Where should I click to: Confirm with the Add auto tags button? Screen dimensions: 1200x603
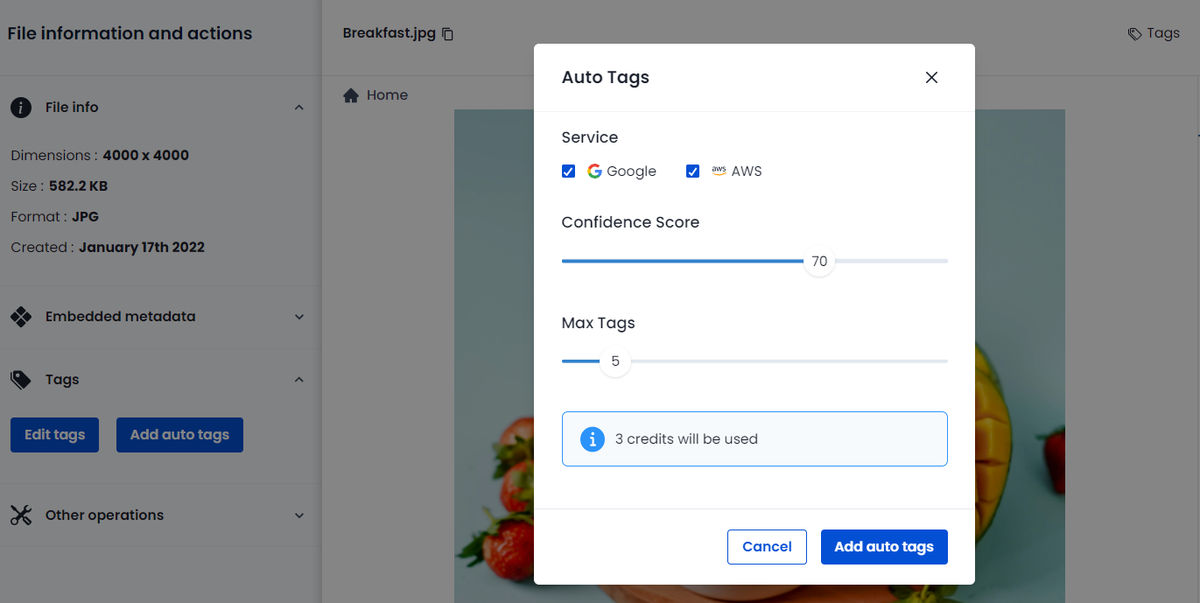point(883,546)
